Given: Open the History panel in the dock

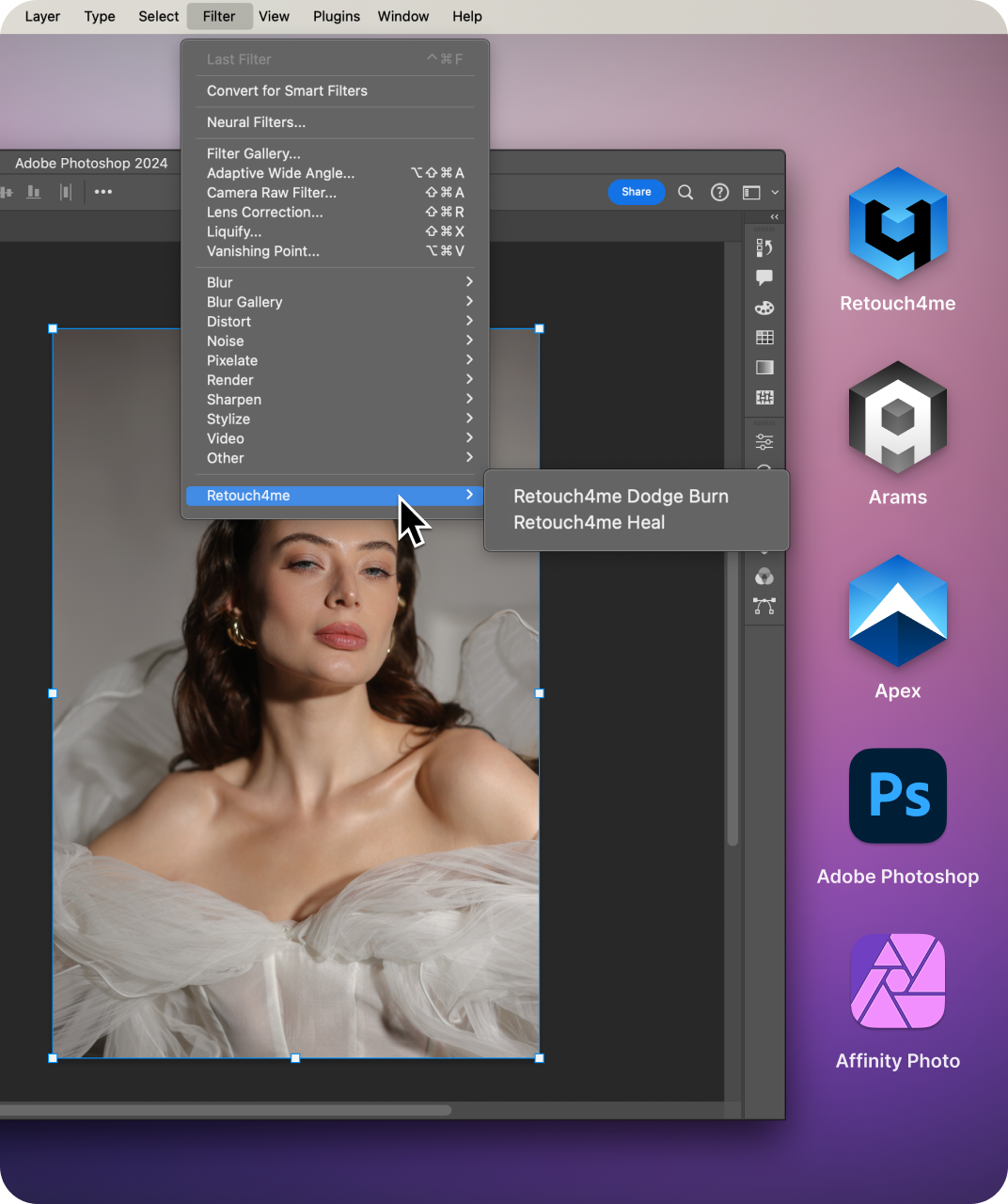Looking at the screenshot, I should click(x=764, y=247).
